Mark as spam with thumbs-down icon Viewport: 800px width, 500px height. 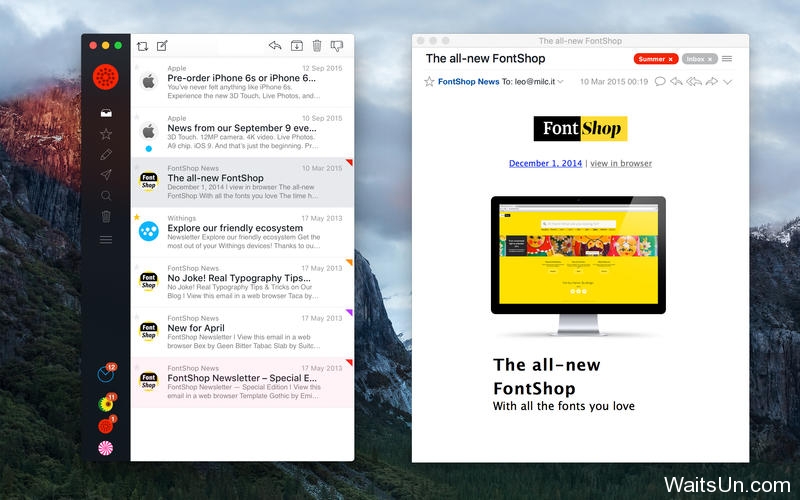click(x=337, y=46)
